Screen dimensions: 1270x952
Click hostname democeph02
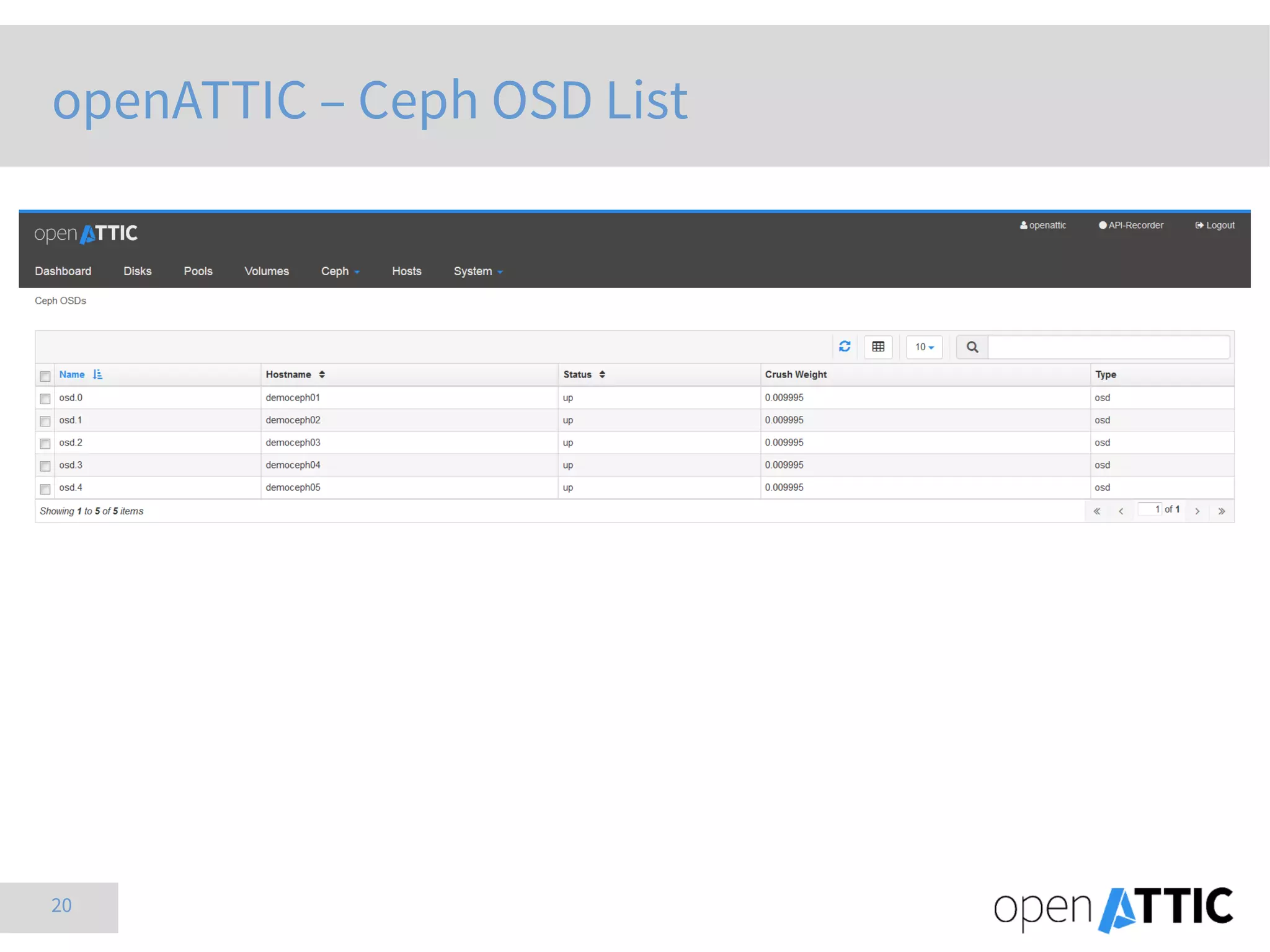[293, 420]
